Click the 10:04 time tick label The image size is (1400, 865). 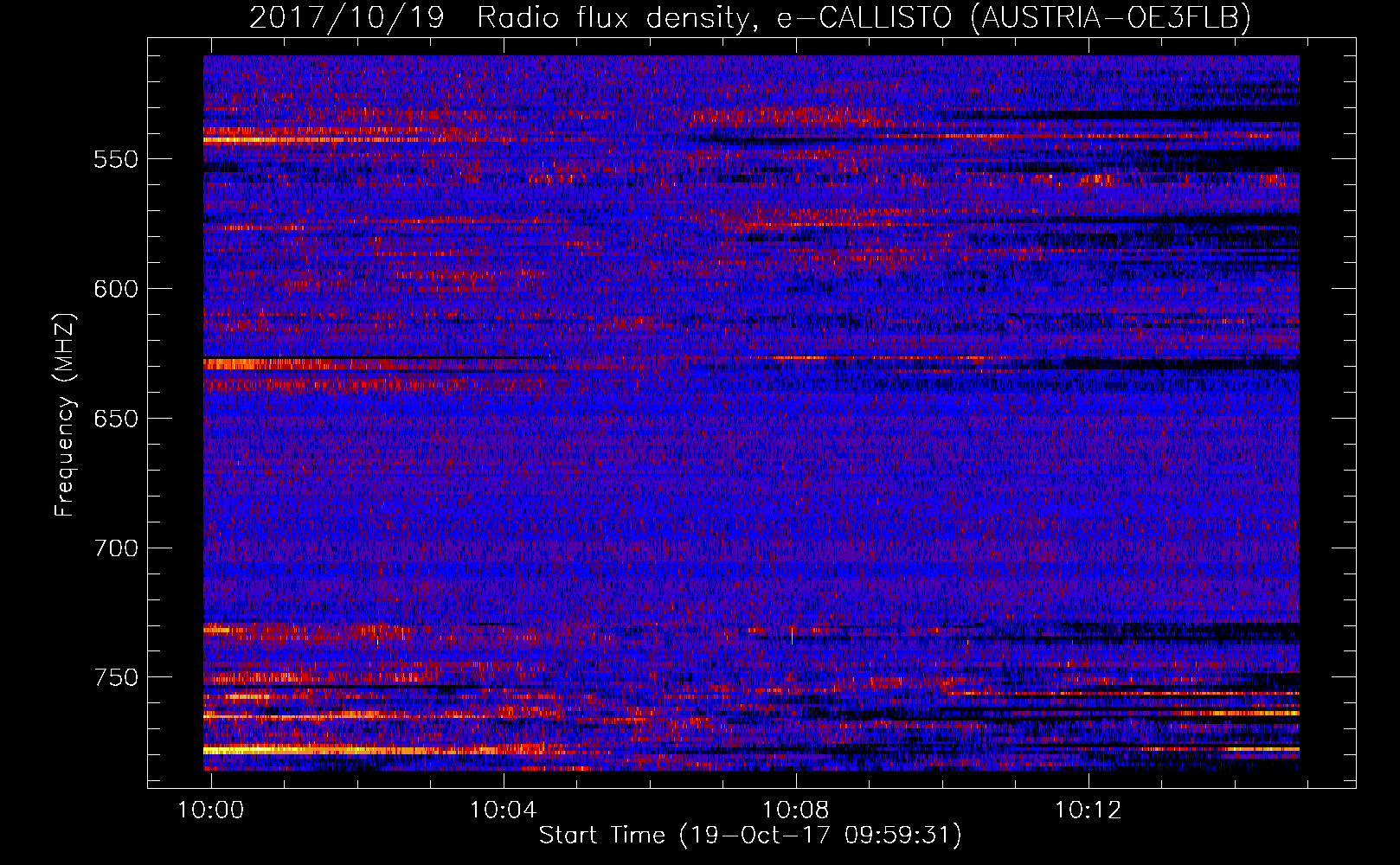[x=504, y=811]
